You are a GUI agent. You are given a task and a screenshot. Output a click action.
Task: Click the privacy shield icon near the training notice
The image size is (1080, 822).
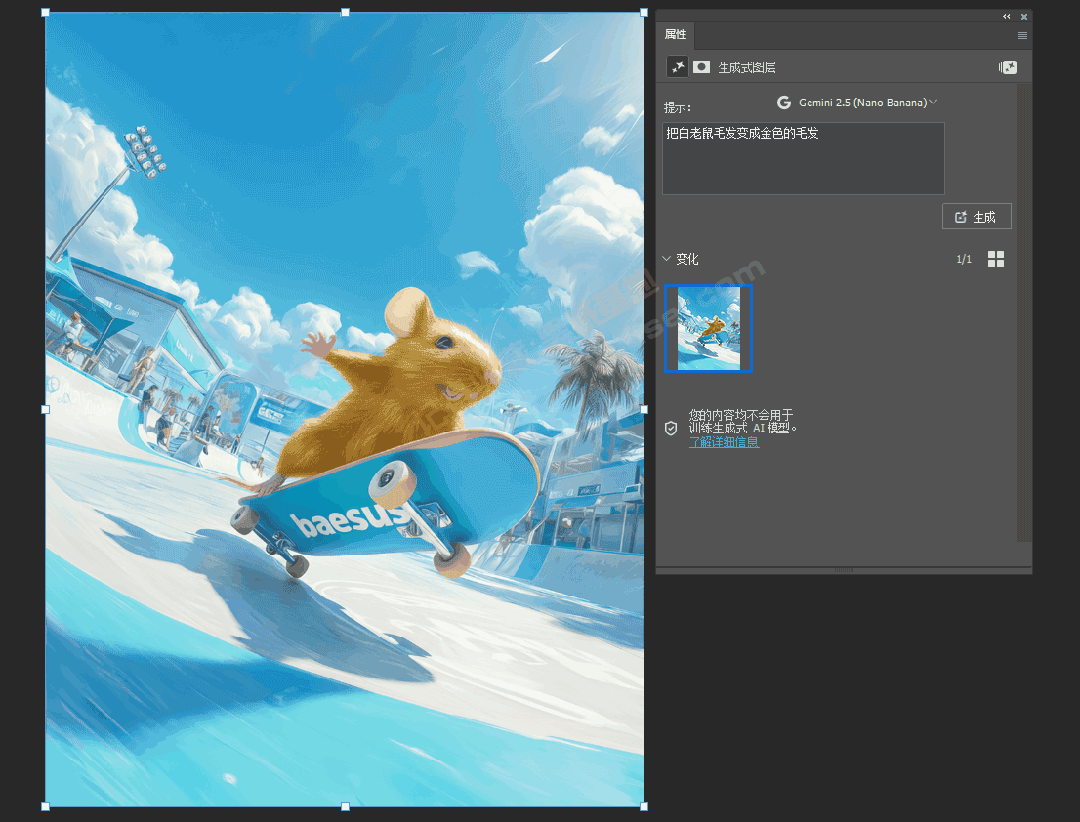click(x=671, y=428)
